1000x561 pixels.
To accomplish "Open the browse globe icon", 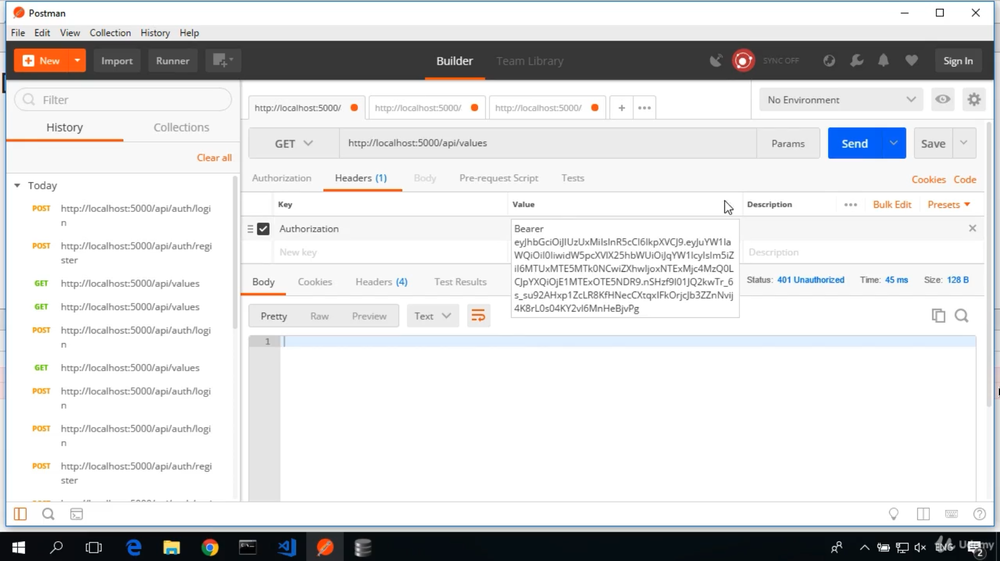I will [x=829, y=61].
